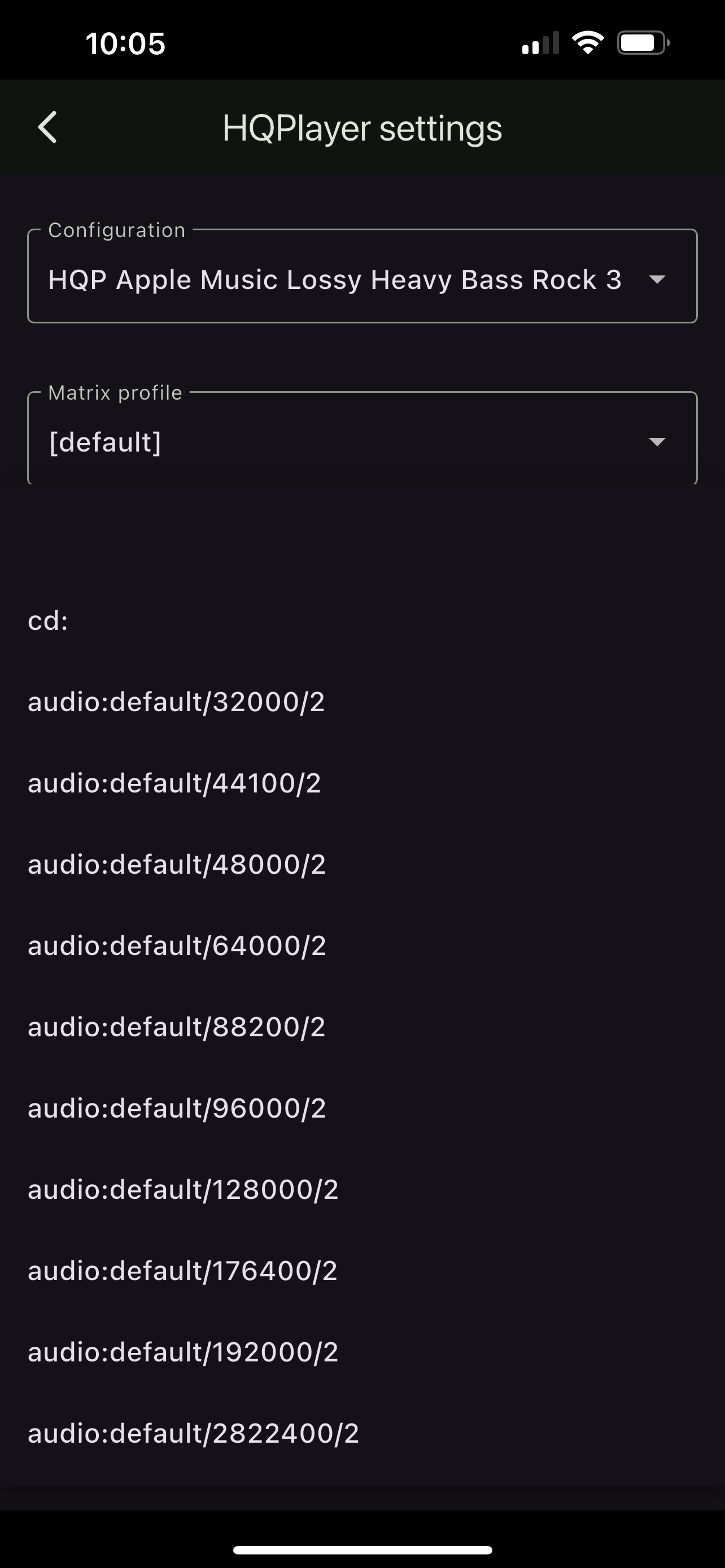The width and height of the screenshot is (725, 1568).
Task: Select audio:default/2822400/2 entry
Action: click(194, 1434)
